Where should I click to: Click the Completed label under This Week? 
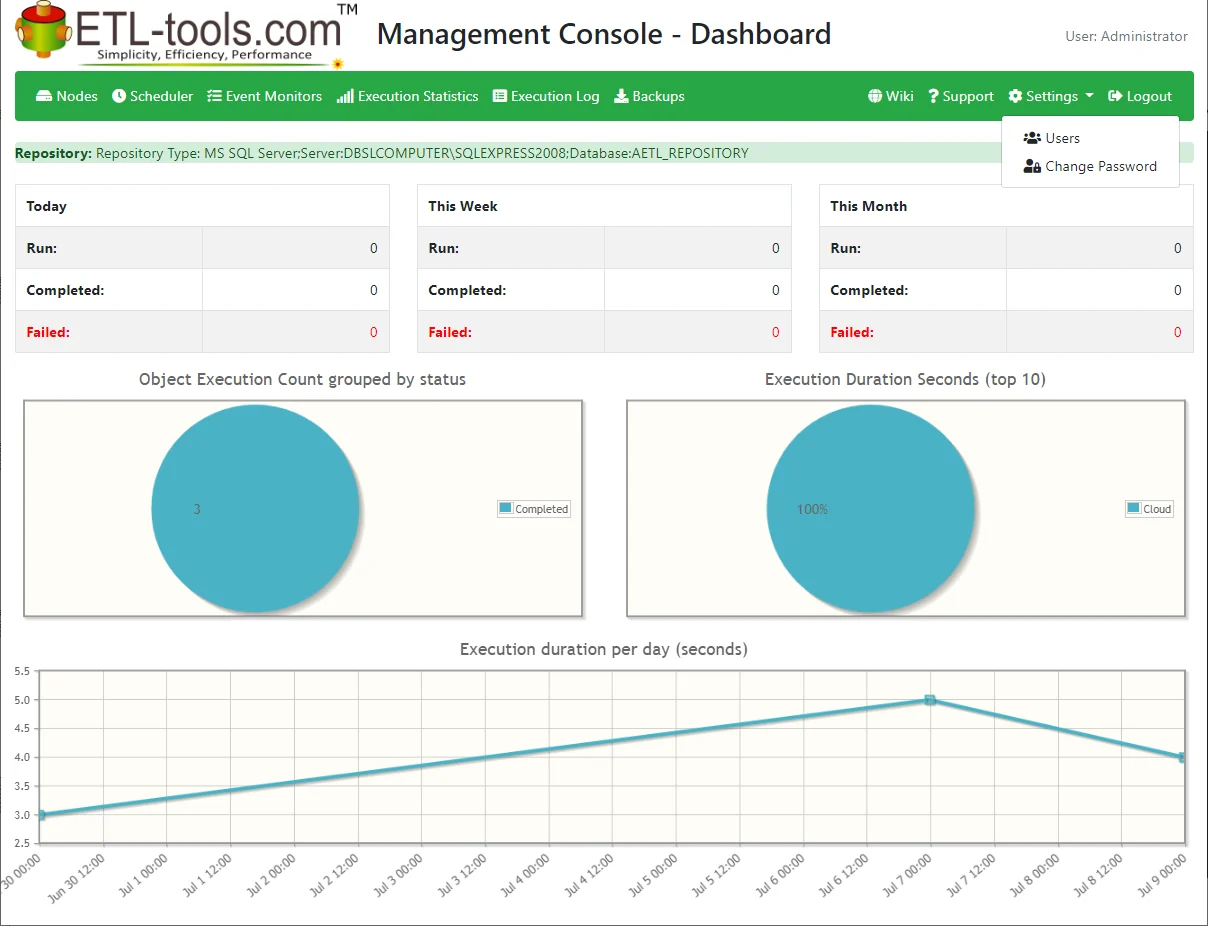click(x=467, y=290)
